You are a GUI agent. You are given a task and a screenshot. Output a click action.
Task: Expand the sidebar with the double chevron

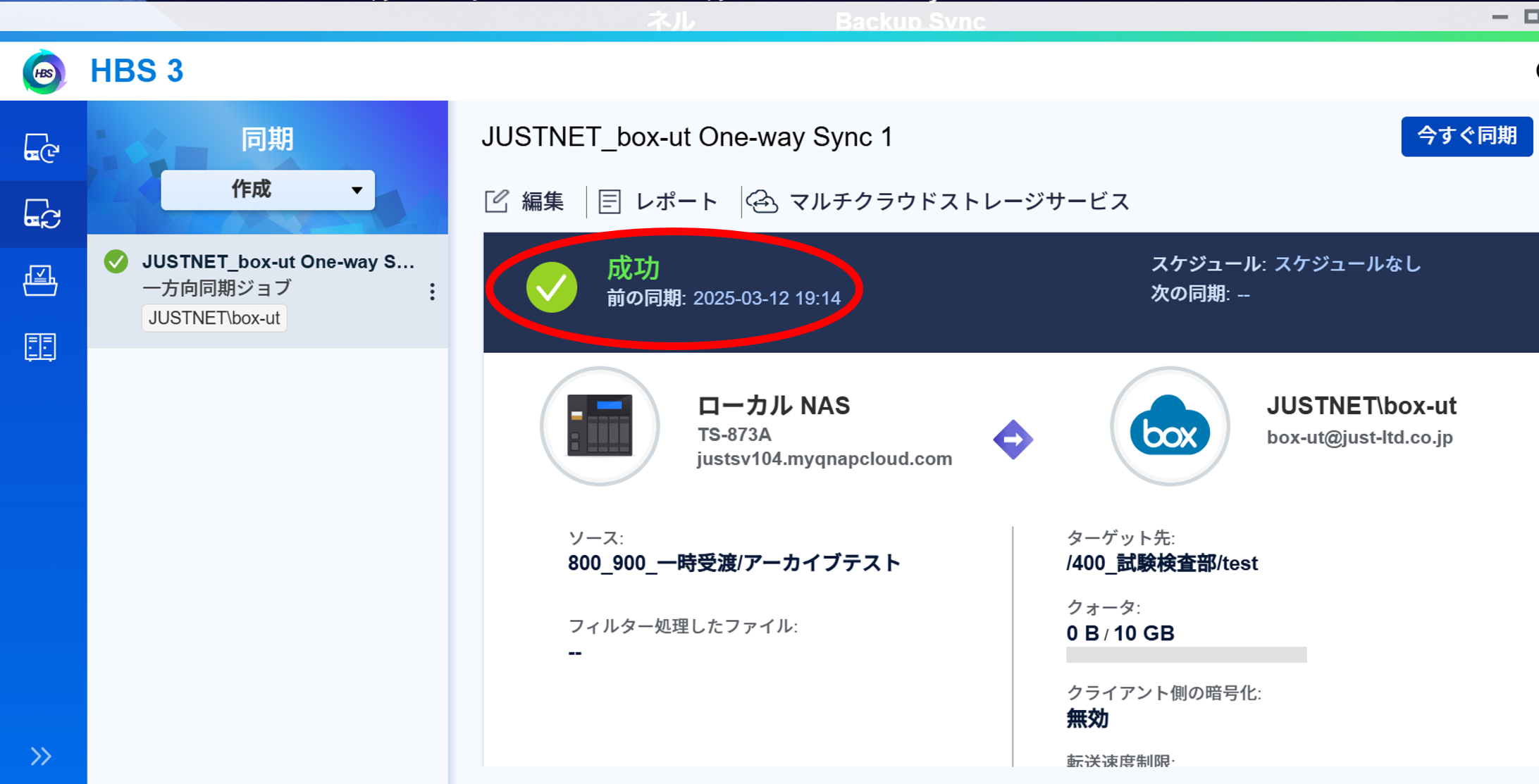41,756
